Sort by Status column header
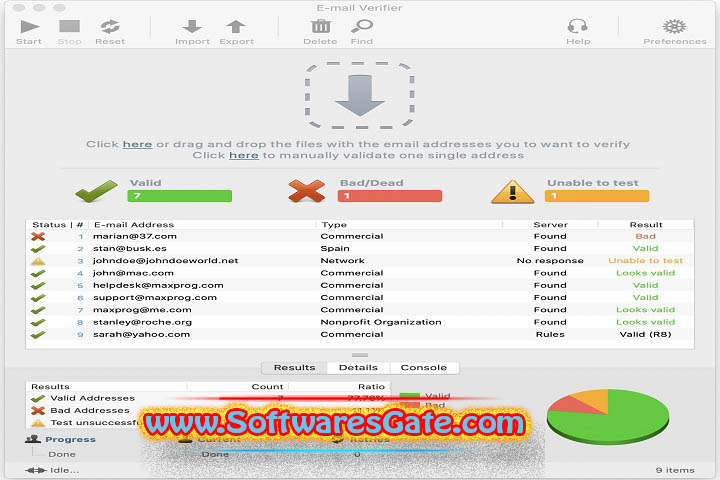Screen dimensions: 720x480 [49, 225]
